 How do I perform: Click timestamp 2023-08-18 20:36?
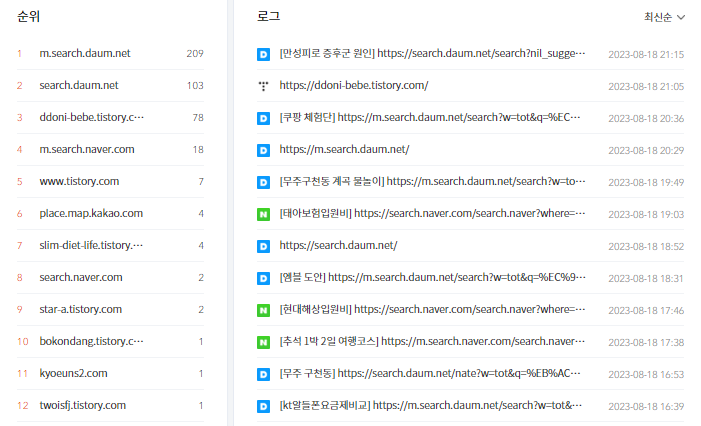point(646,118)
